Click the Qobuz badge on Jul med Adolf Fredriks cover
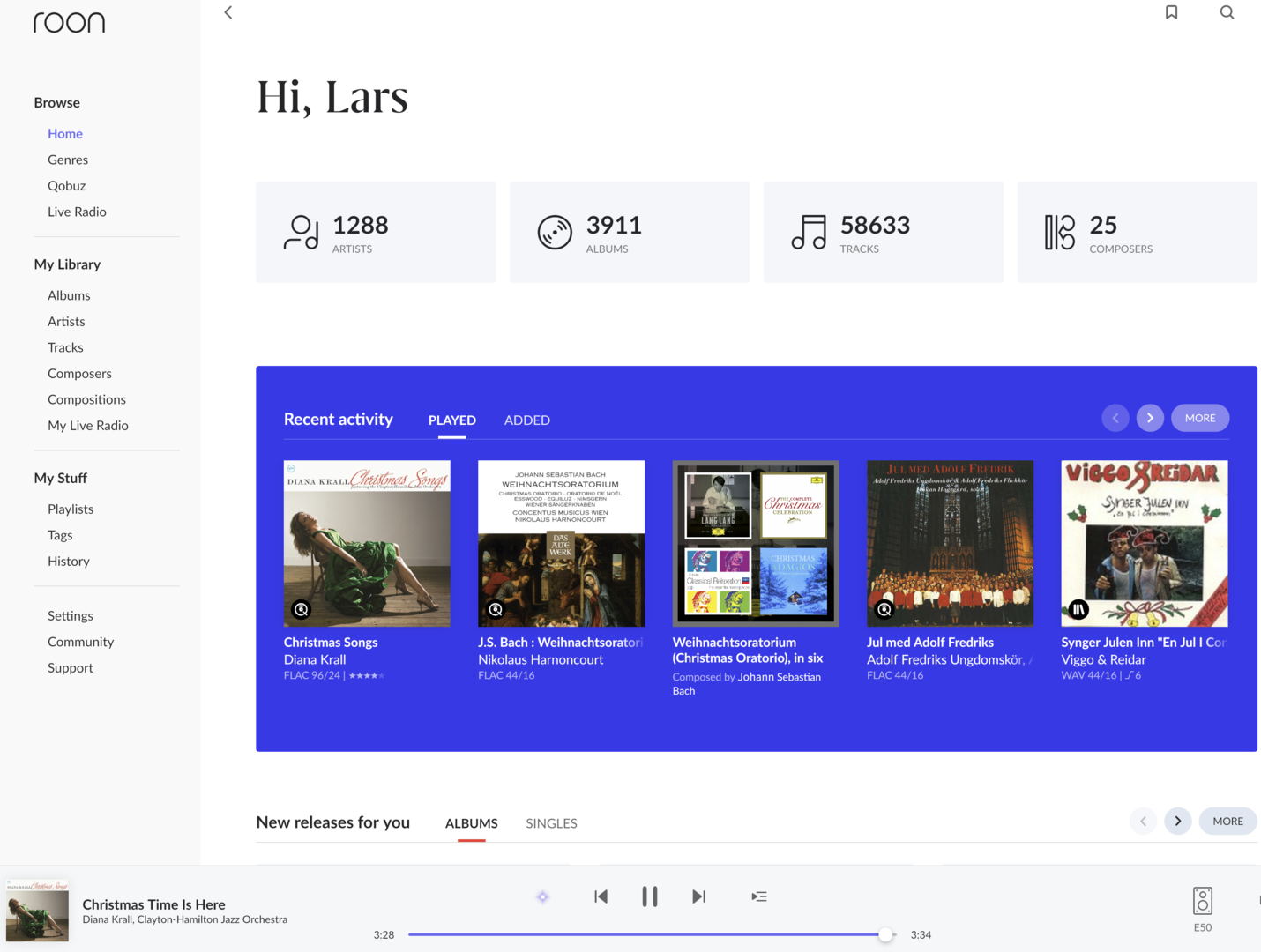 [884, 609]
